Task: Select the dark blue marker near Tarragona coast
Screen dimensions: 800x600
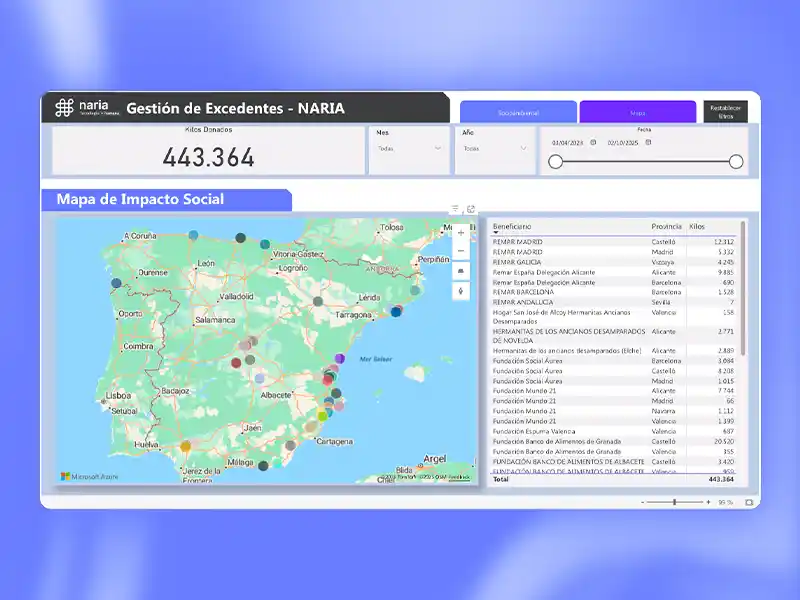Action: [x=396, y=312]
